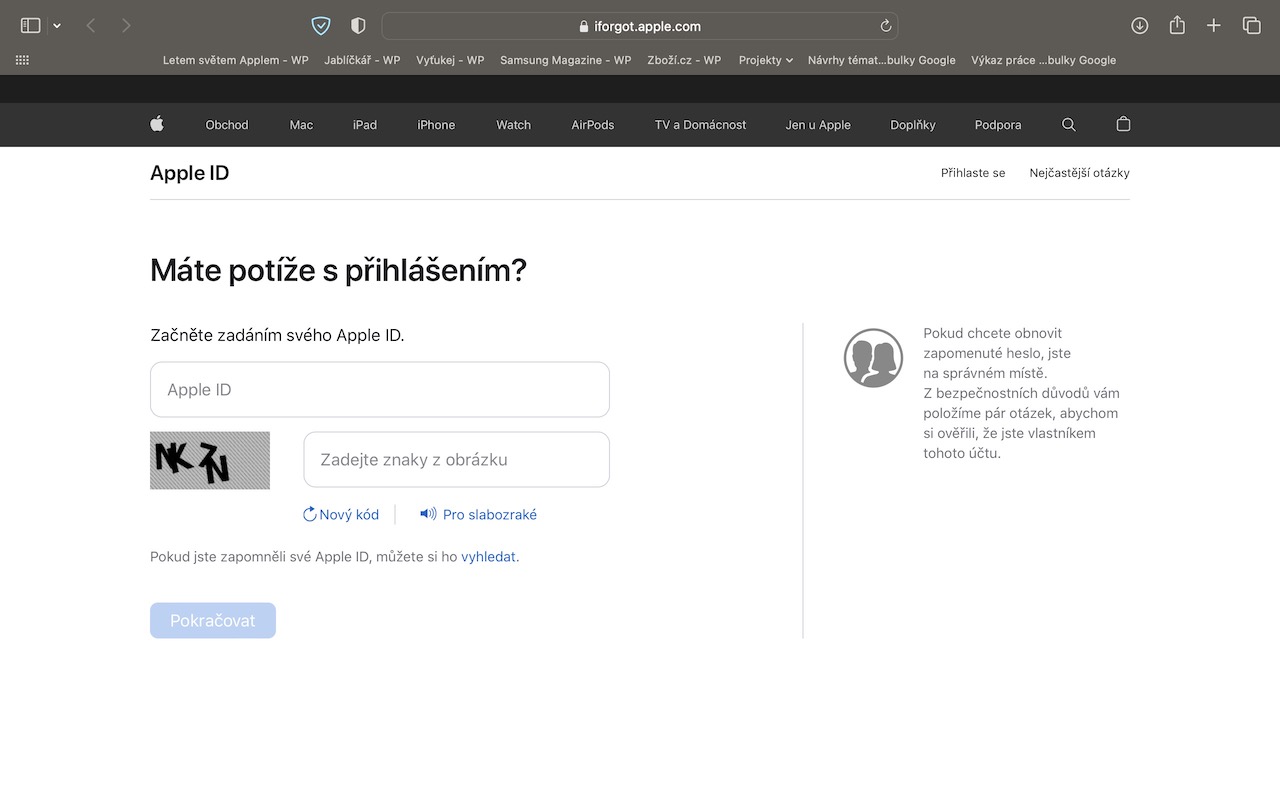Open Letem světem Applem - WP bookmark

236,60
